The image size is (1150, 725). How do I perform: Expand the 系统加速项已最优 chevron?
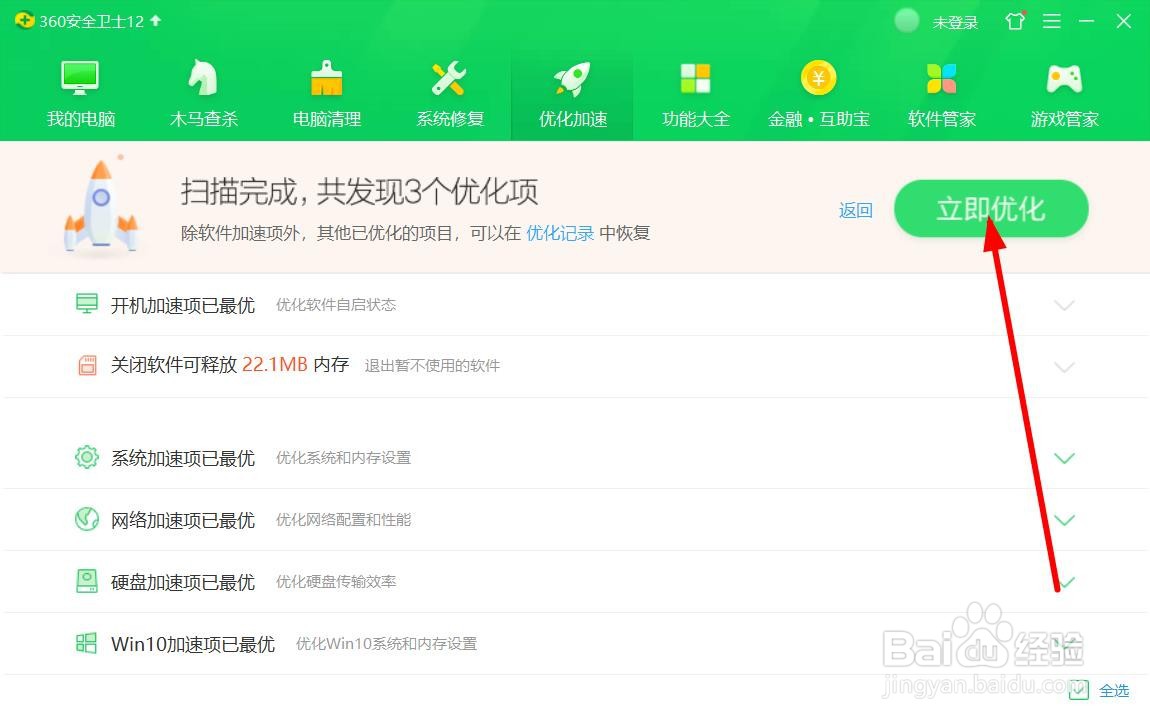pos(1064,458)
